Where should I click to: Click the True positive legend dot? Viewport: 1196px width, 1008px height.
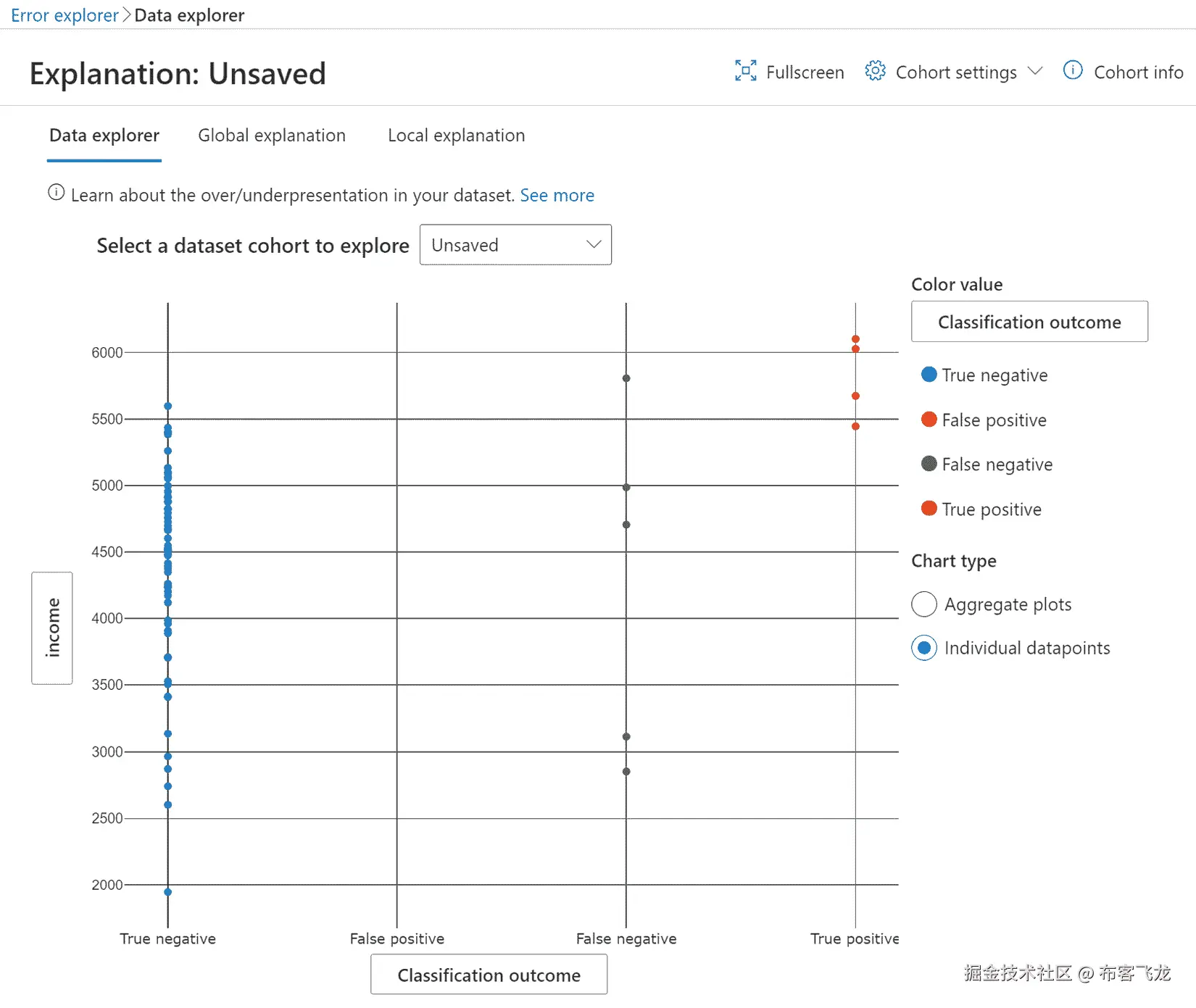(929, 509)
